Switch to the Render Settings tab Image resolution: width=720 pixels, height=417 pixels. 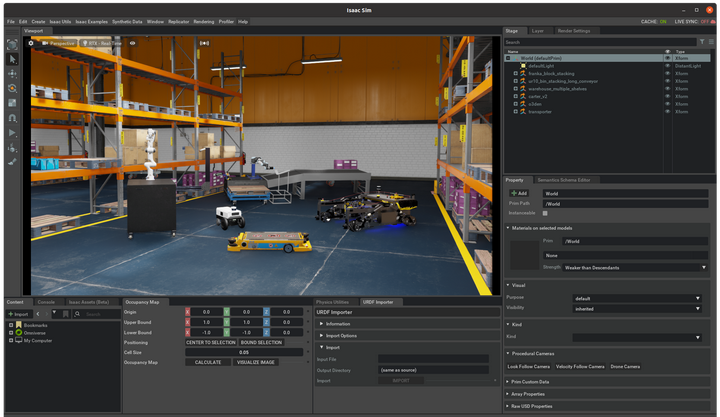[x=574, y=31]
